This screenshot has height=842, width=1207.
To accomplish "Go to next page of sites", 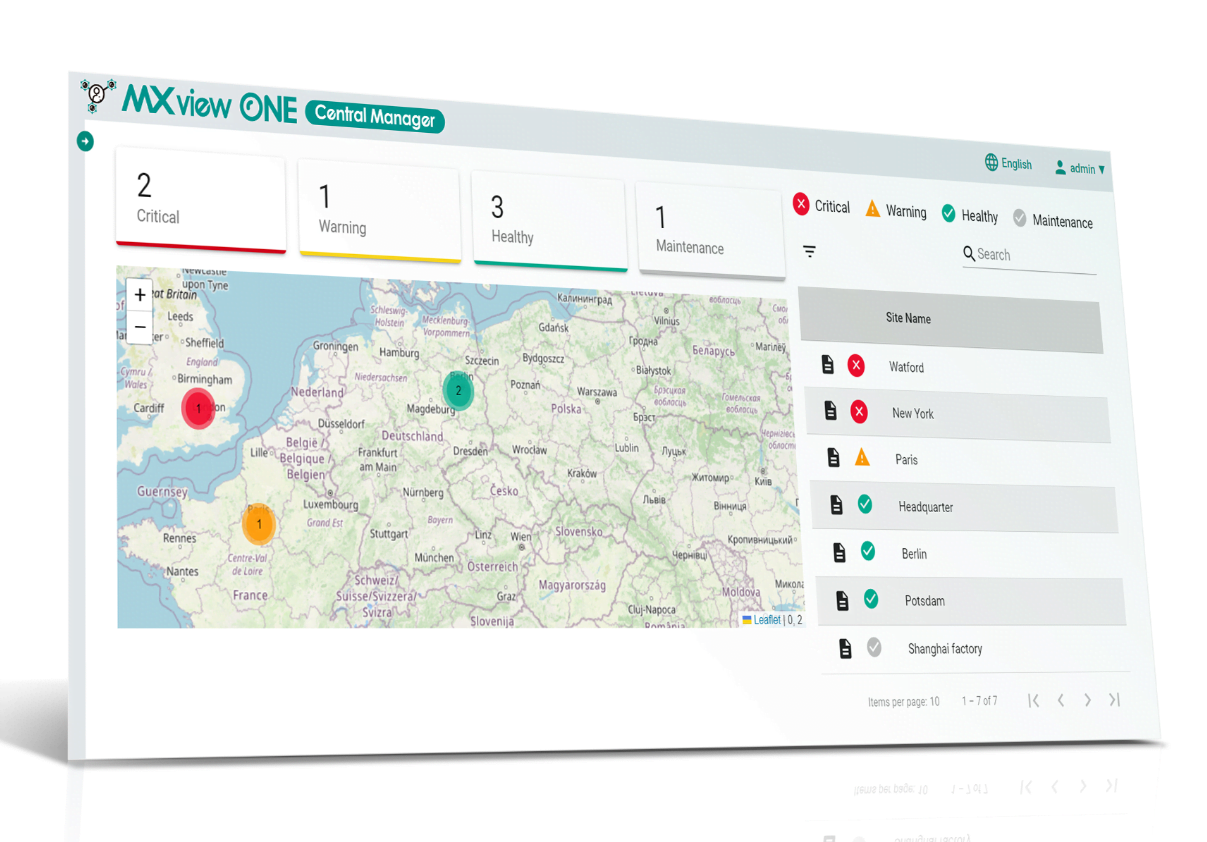I will [1088, 700].
